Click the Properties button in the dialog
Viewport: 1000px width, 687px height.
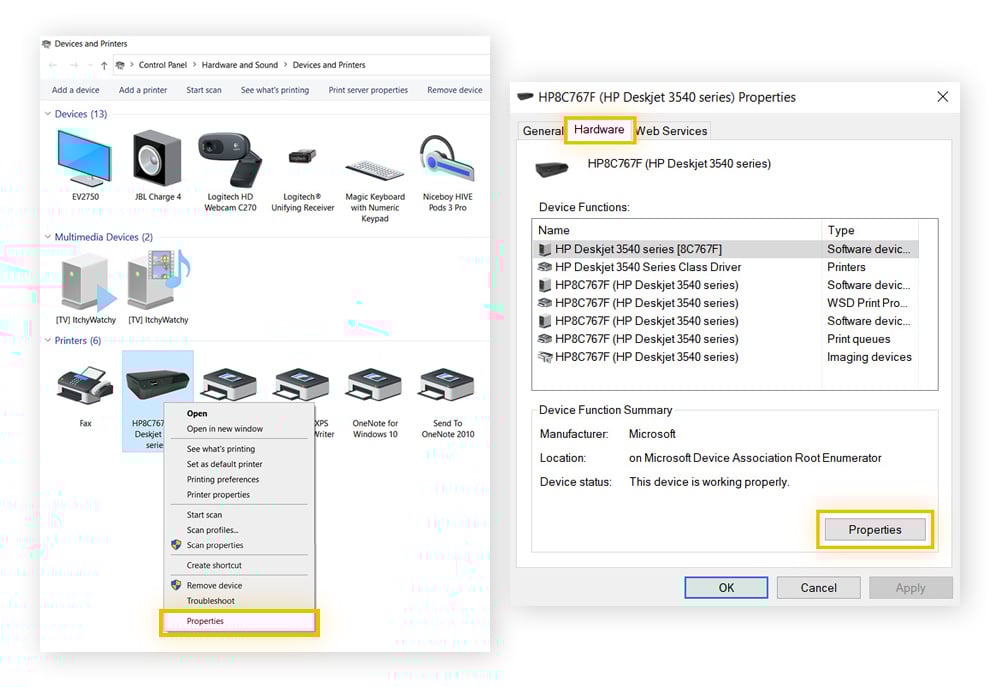click(x=875, y=530)
